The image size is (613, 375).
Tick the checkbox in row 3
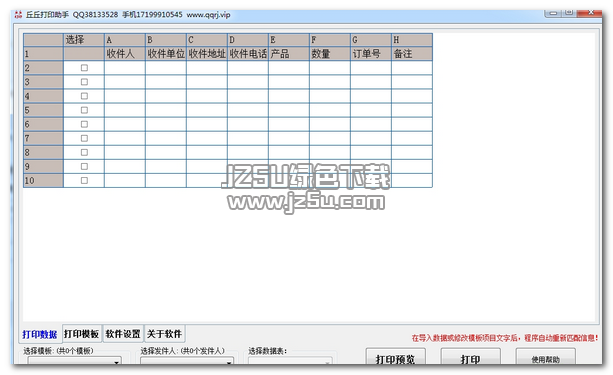pos(84,82)
